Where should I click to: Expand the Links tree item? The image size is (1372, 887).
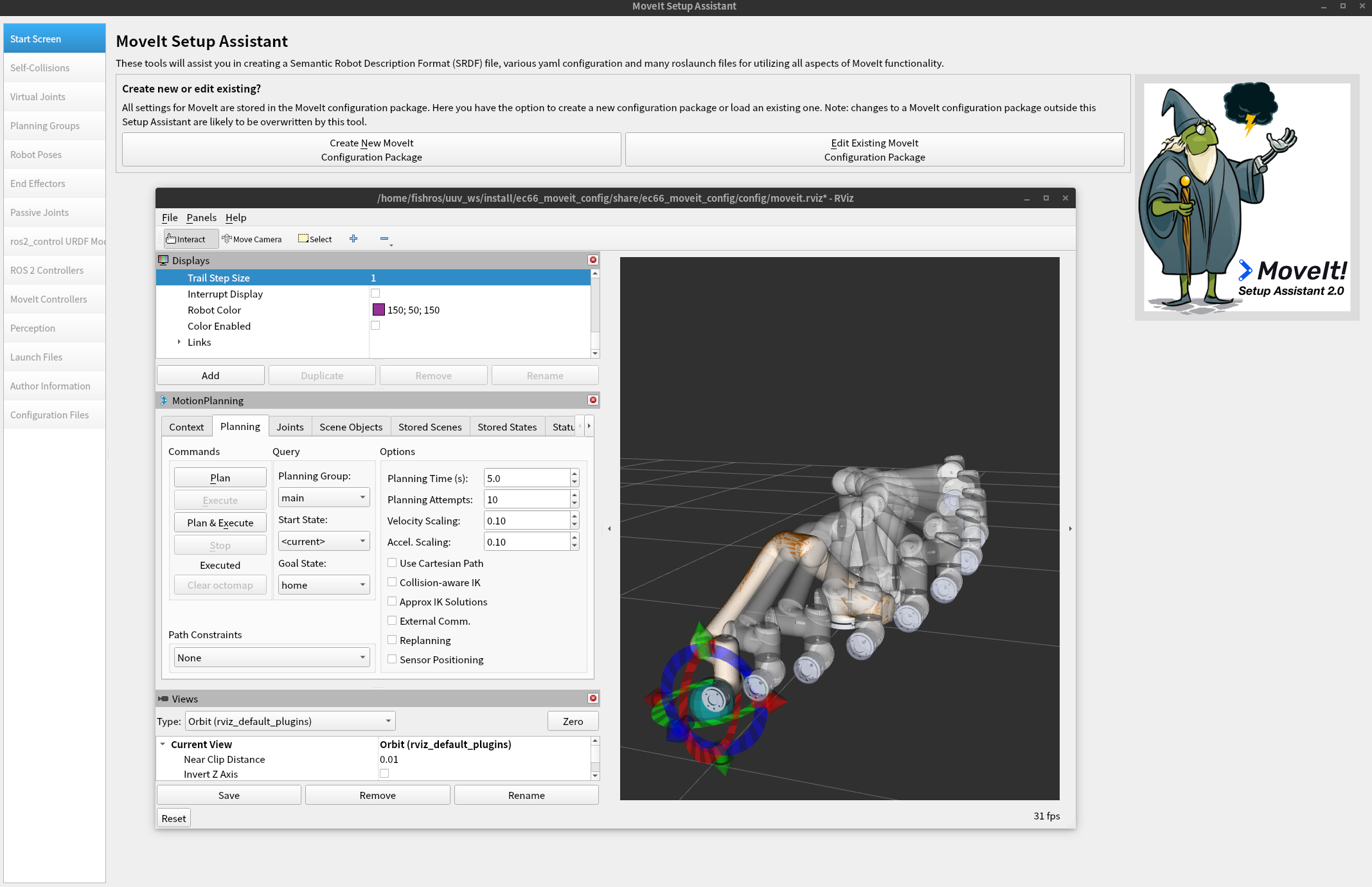pos(179,342)
